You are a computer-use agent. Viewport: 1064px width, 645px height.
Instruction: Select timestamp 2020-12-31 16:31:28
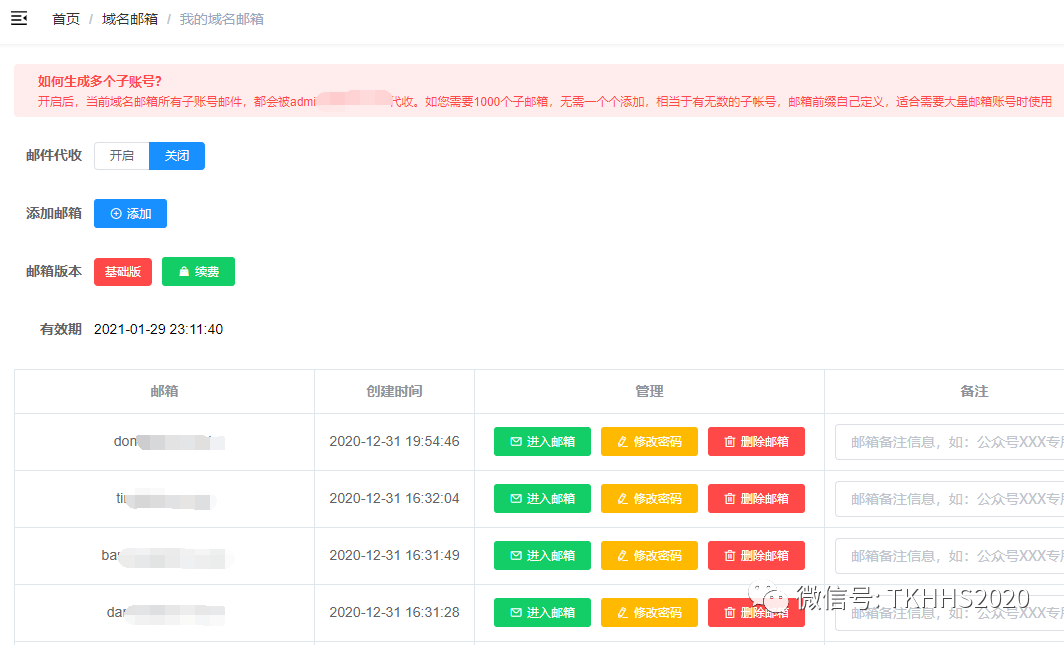pos(394,612)
